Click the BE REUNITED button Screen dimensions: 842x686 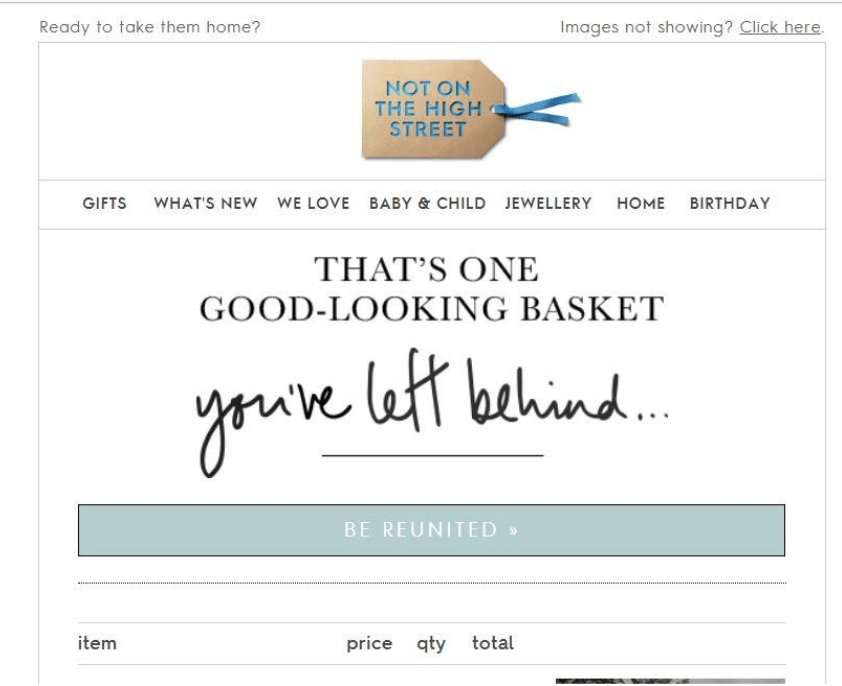pyautogui.click(x=431, y=530)
